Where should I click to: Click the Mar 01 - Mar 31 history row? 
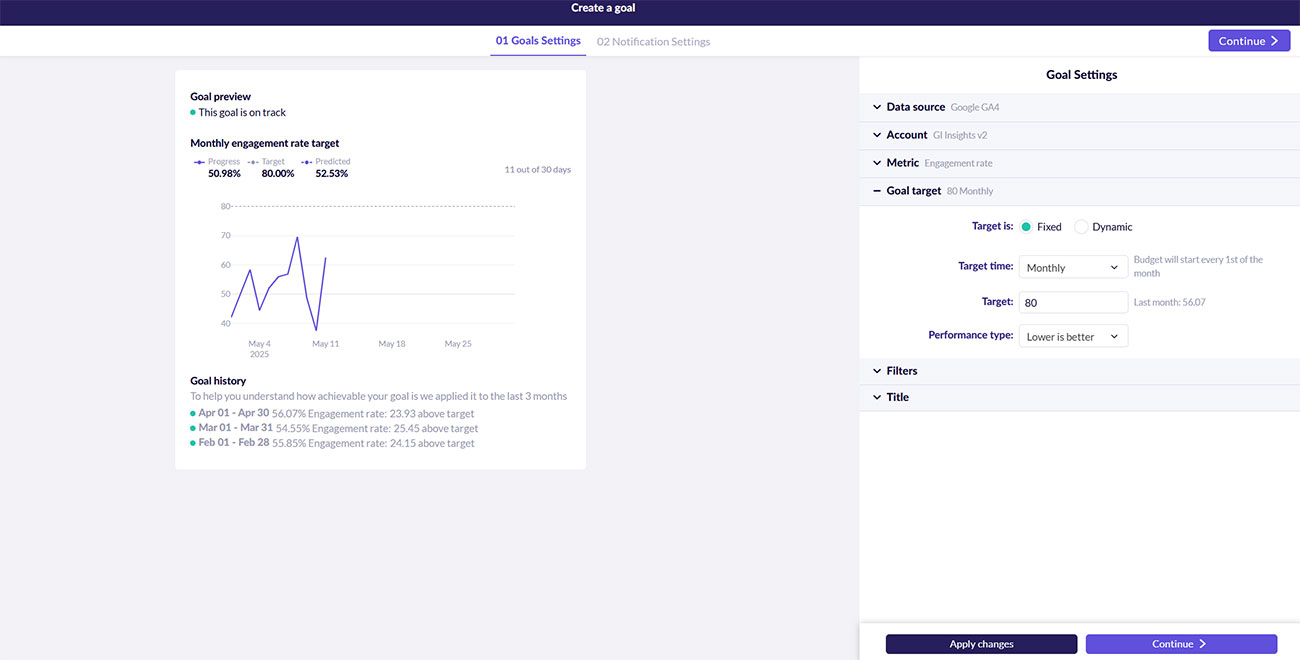(x=334, y=428)
